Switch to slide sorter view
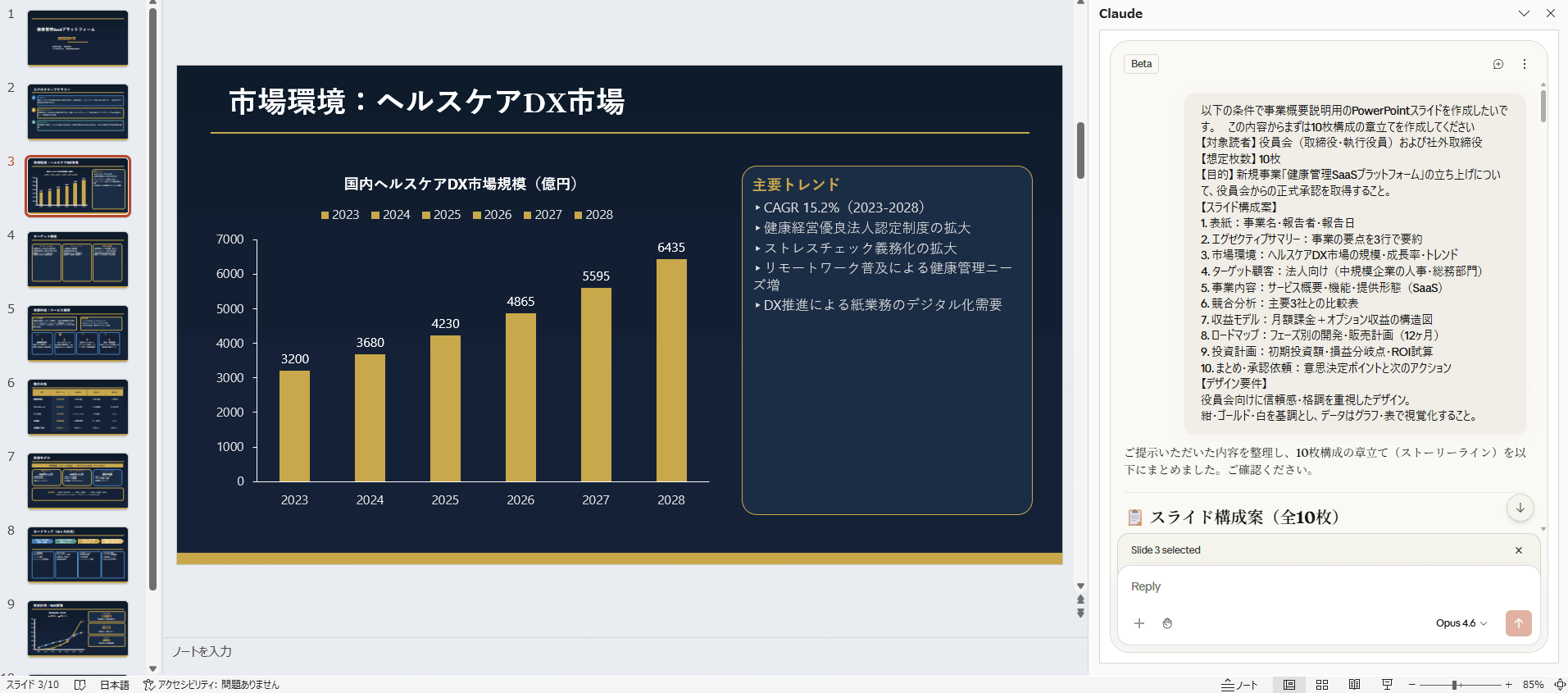Viewport: 1568px width, 693px height. pyautogui.click(x=1322, y=685)
